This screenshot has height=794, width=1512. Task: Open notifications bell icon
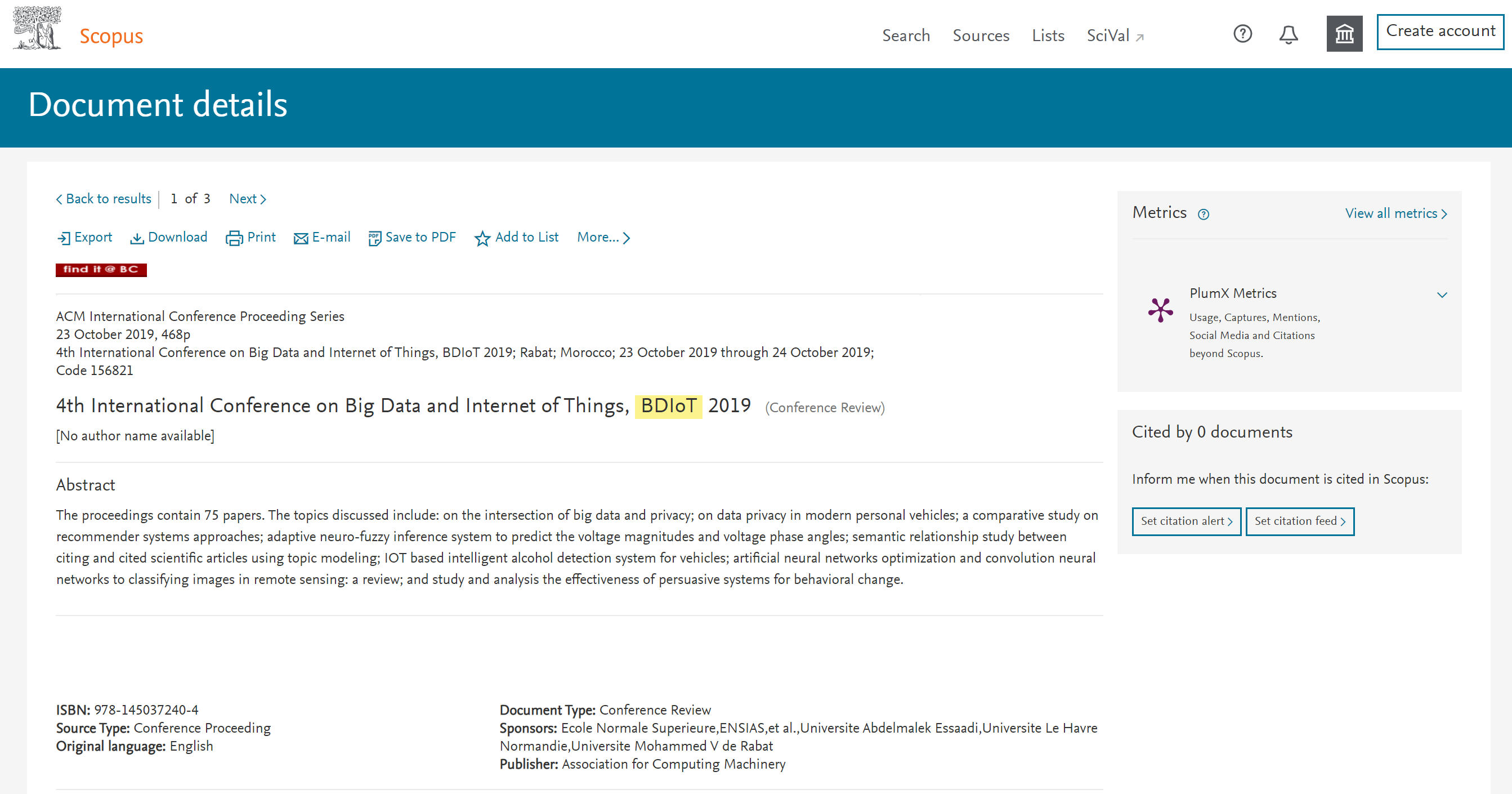(1289, 35)
